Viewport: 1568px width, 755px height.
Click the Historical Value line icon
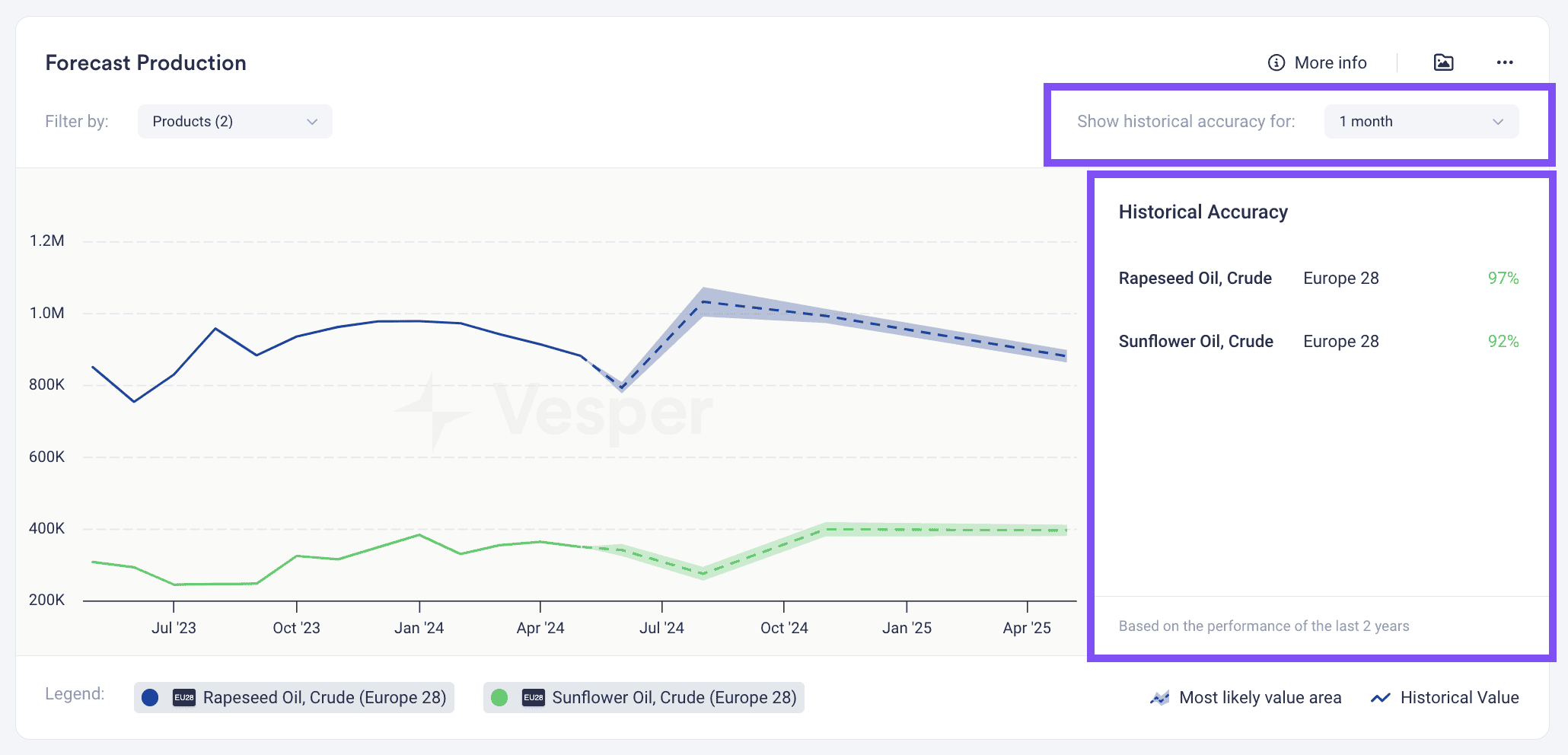pos(1381,697)
